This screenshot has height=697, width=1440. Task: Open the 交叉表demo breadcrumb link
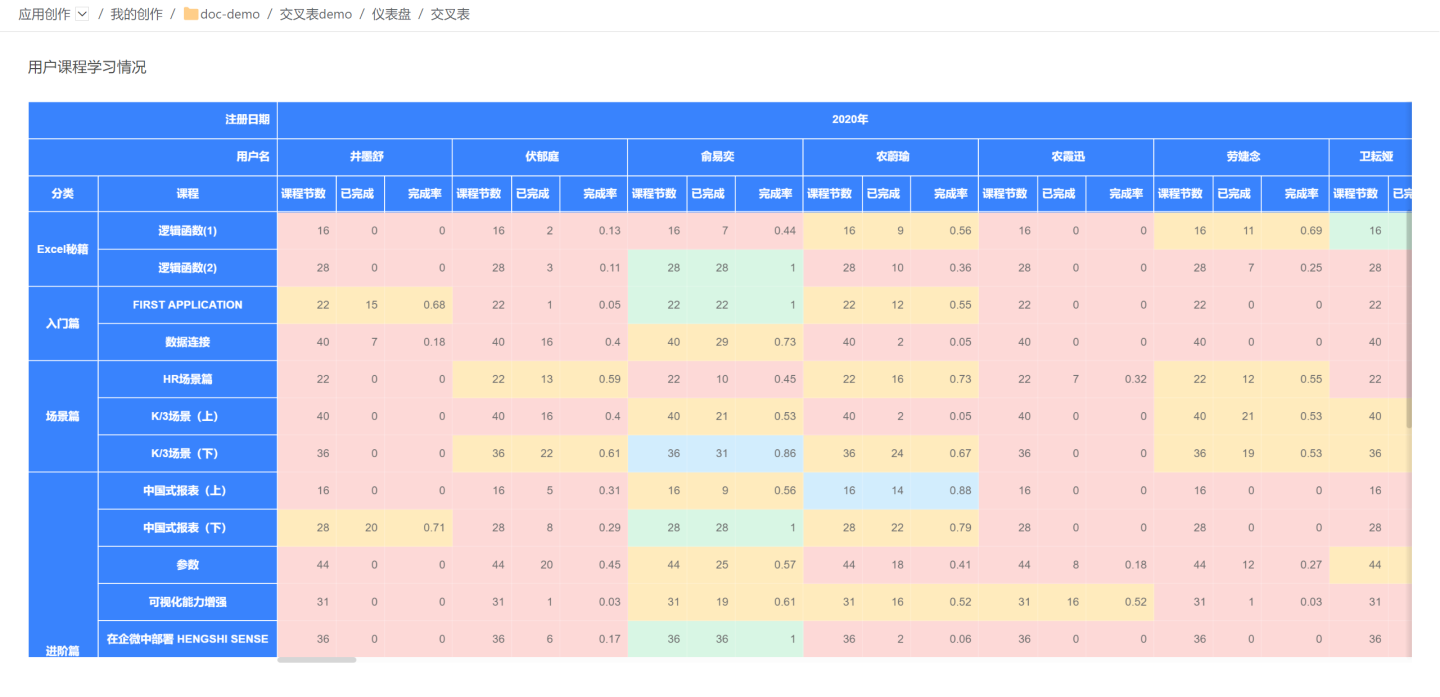315,14
